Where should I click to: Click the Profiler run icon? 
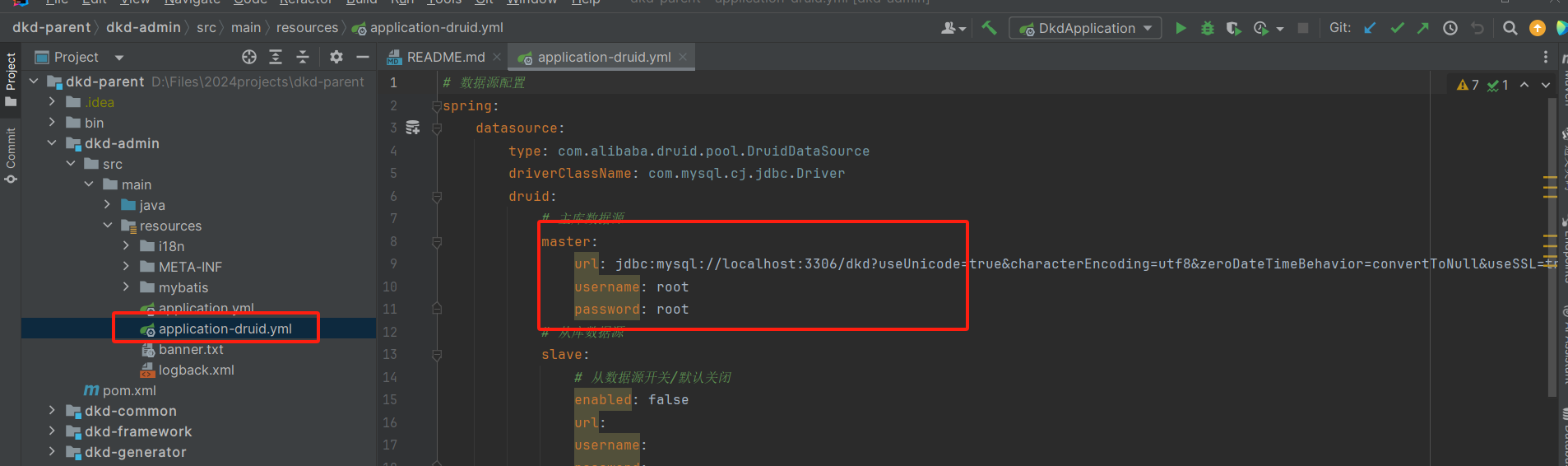point(1260,28)
